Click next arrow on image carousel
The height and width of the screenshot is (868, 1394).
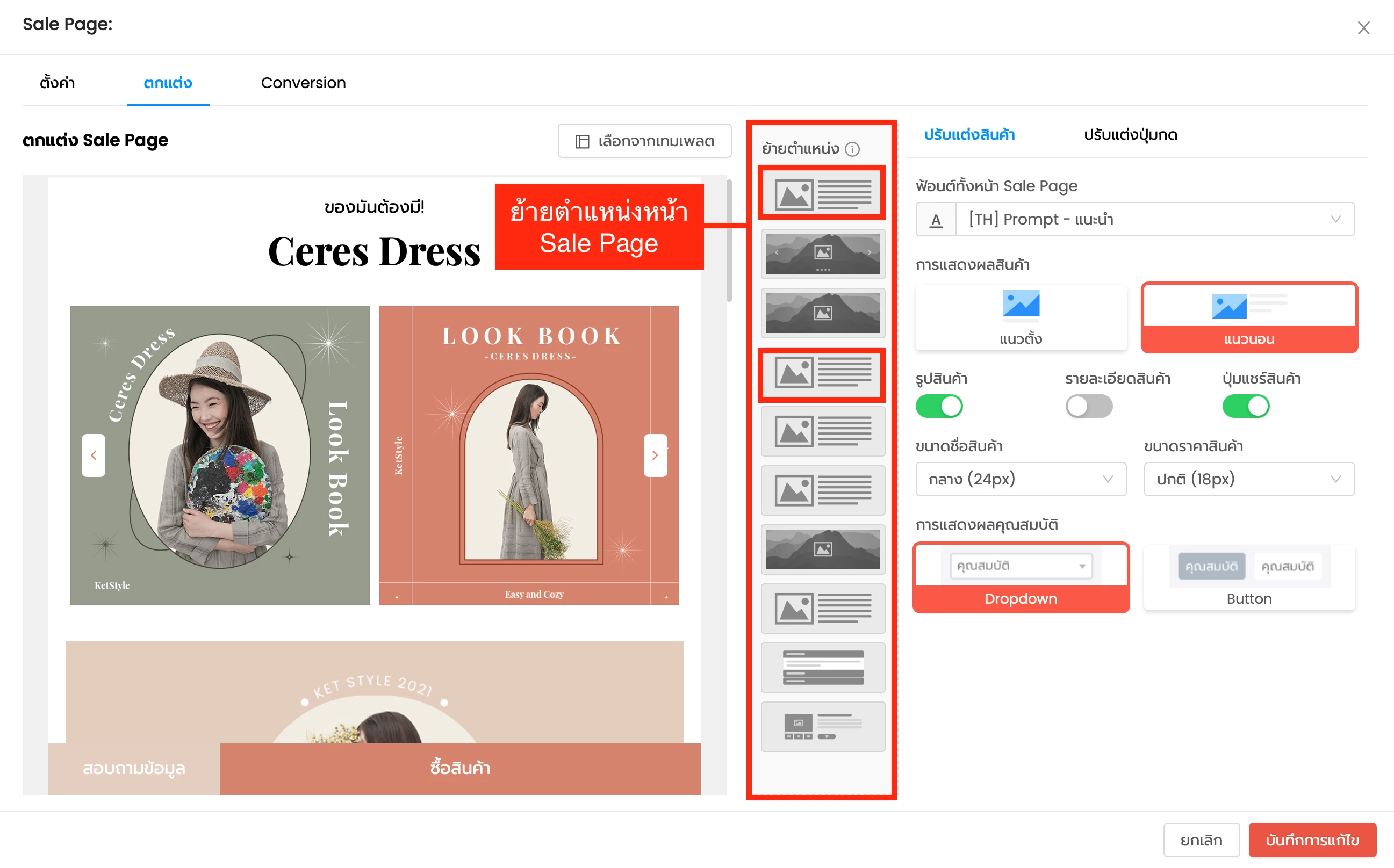656,455
